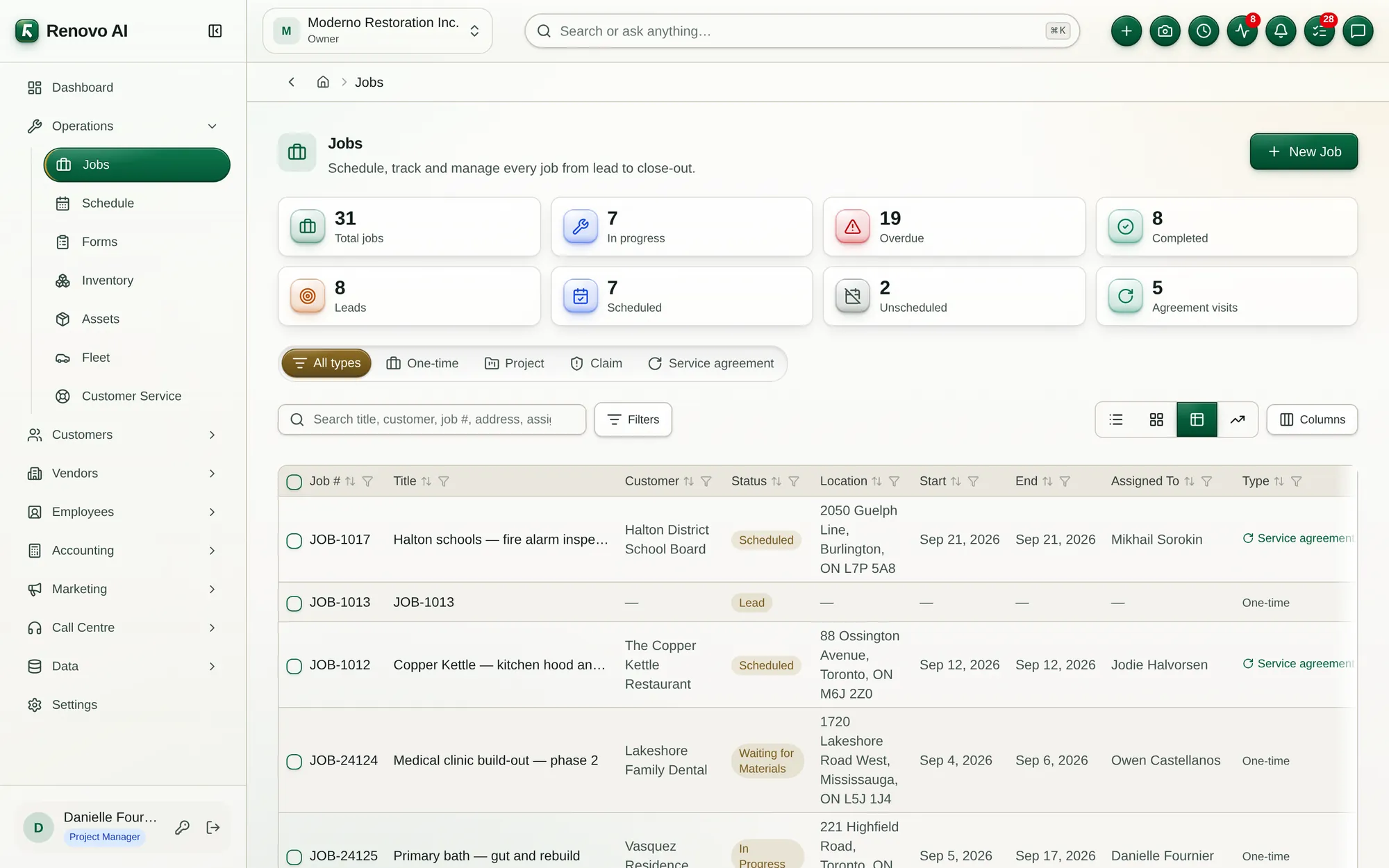Select the Service agreement type tab

pos(710,363)
